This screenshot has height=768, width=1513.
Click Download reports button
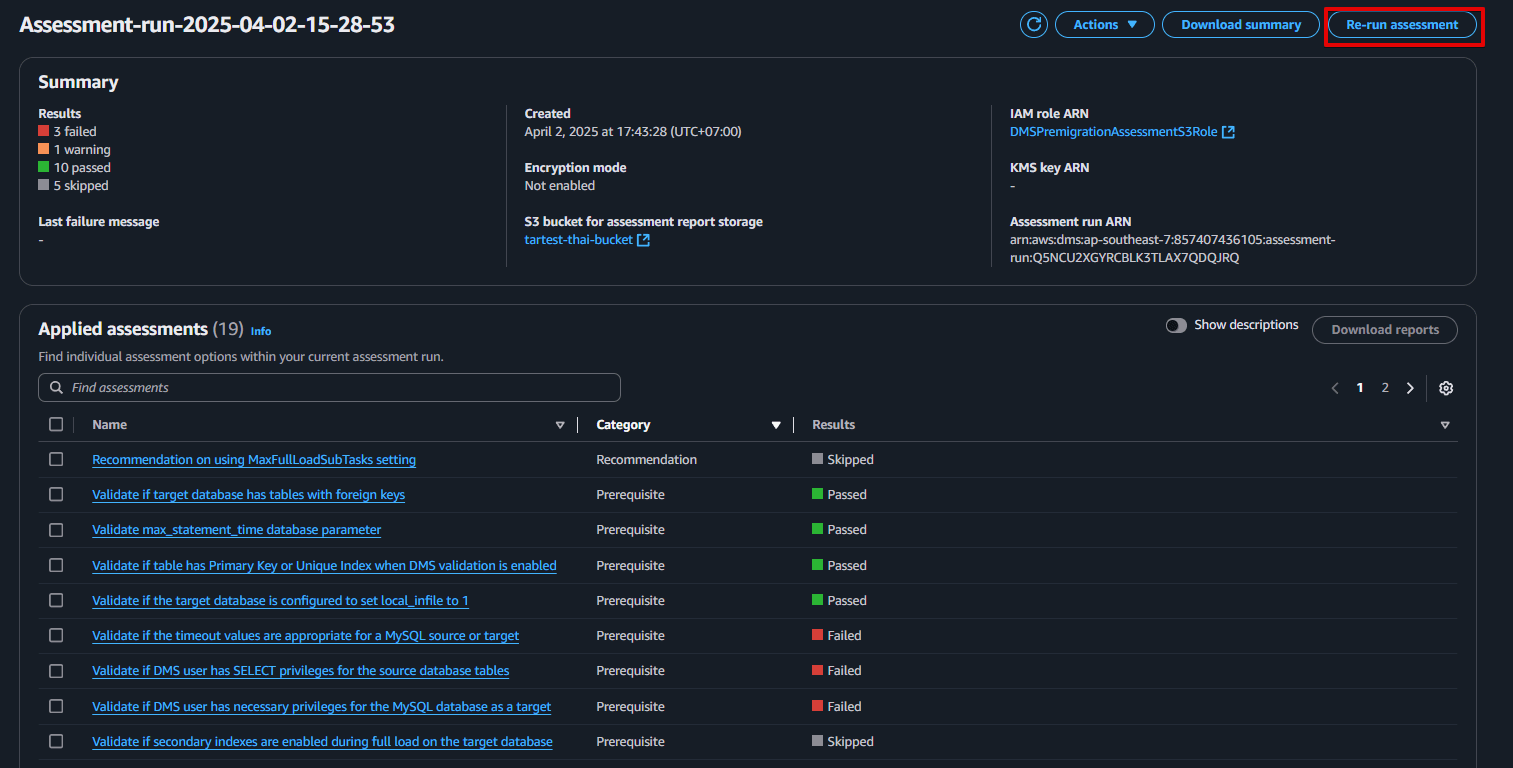1385,330
